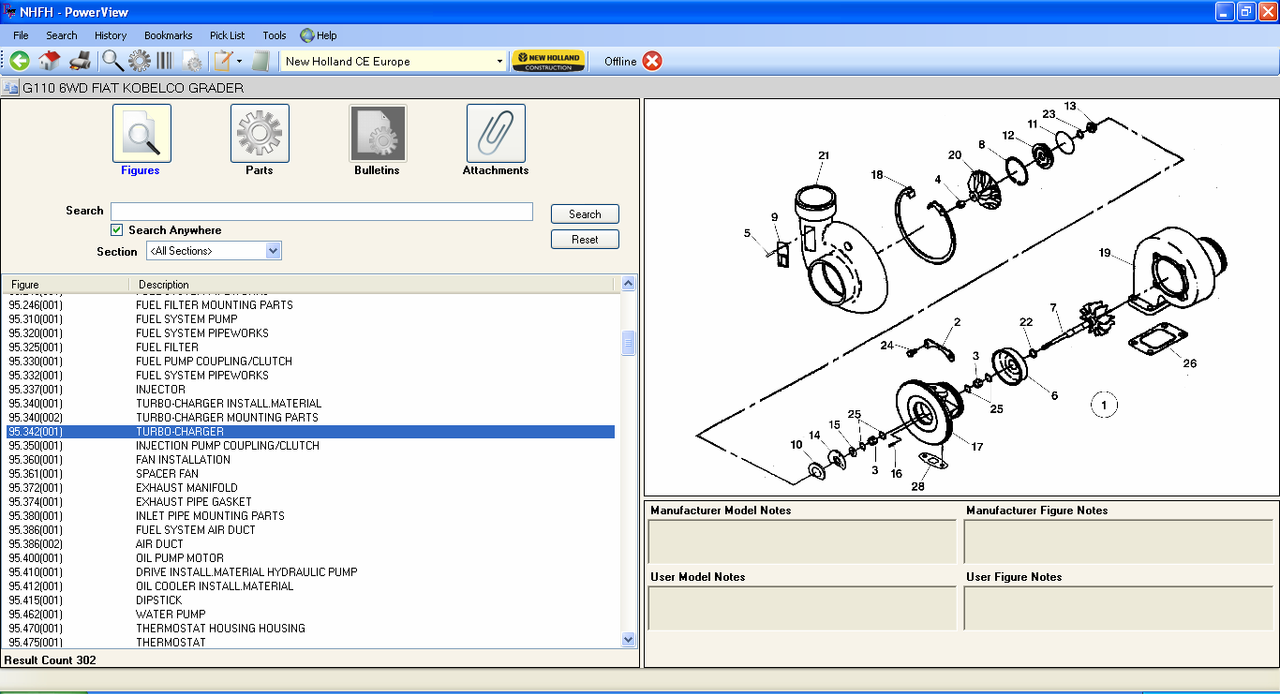Click the Search button
Image resolution: width=1280 pixels, height=694 pixels.
click(x=585, y=214)
